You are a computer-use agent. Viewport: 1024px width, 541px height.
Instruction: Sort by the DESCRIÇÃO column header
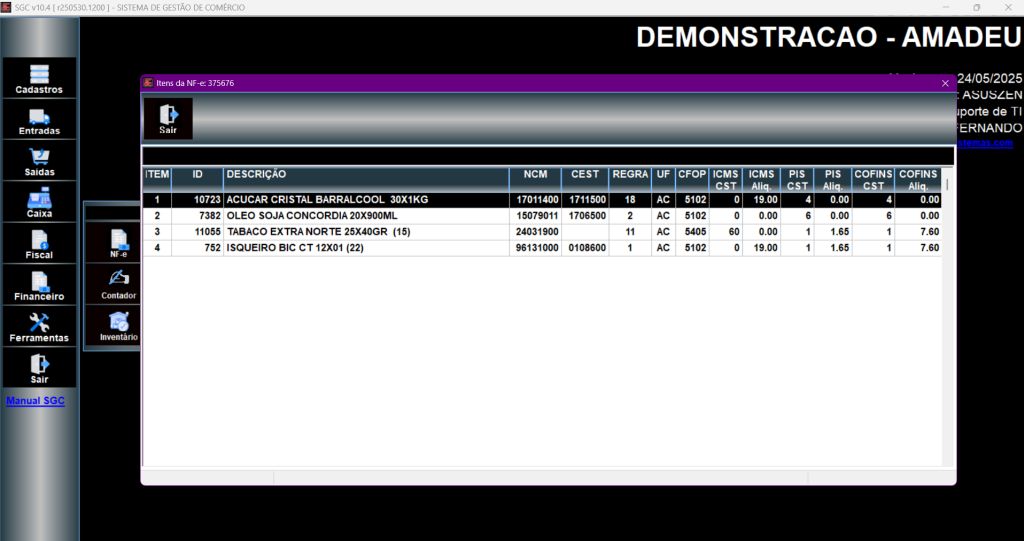(x=366, y=180)
